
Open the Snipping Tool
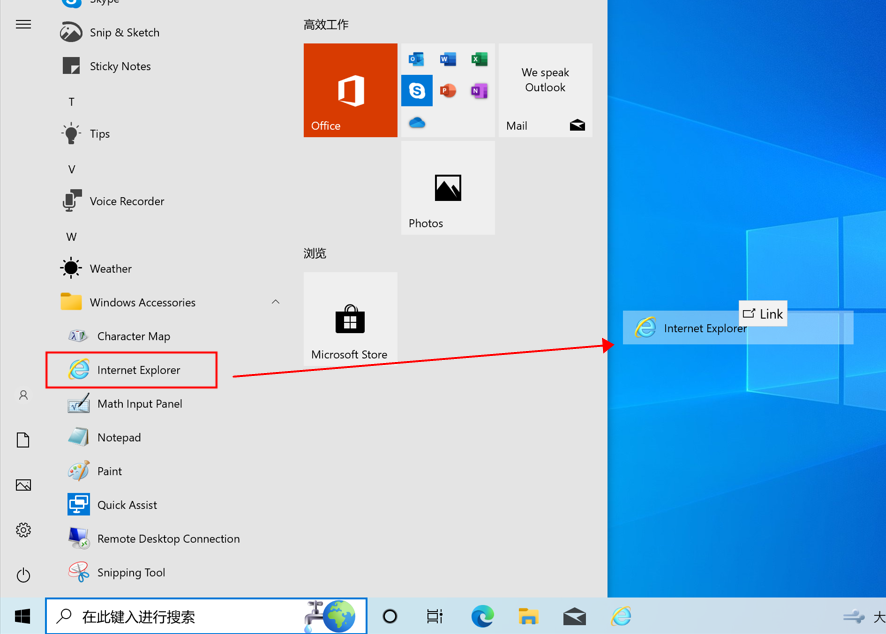click(x=130, y=573)
